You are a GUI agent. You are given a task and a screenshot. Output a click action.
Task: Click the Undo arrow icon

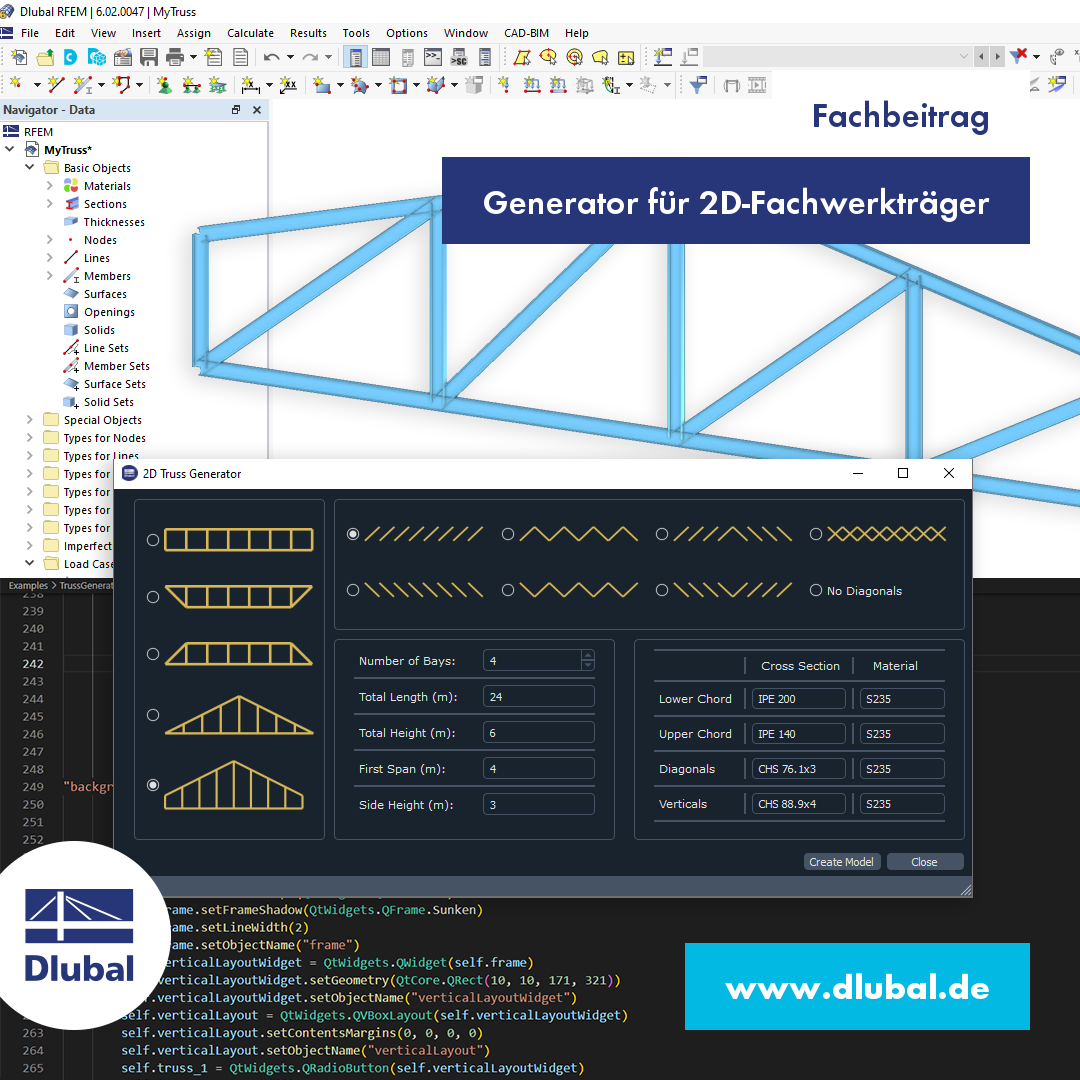(x=271, y=57)
